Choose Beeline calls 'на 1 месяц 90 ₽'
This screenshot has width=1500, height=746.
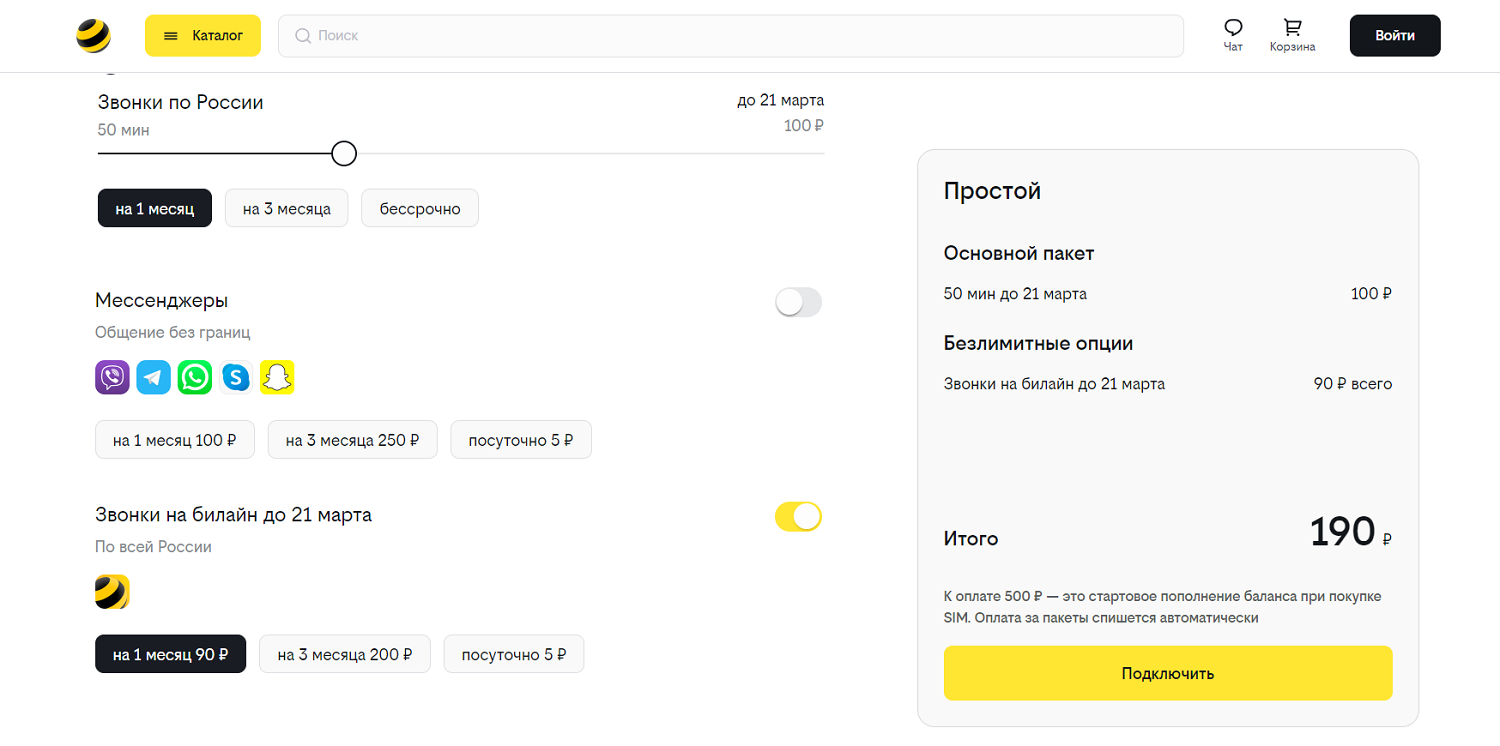pos(170,654)
